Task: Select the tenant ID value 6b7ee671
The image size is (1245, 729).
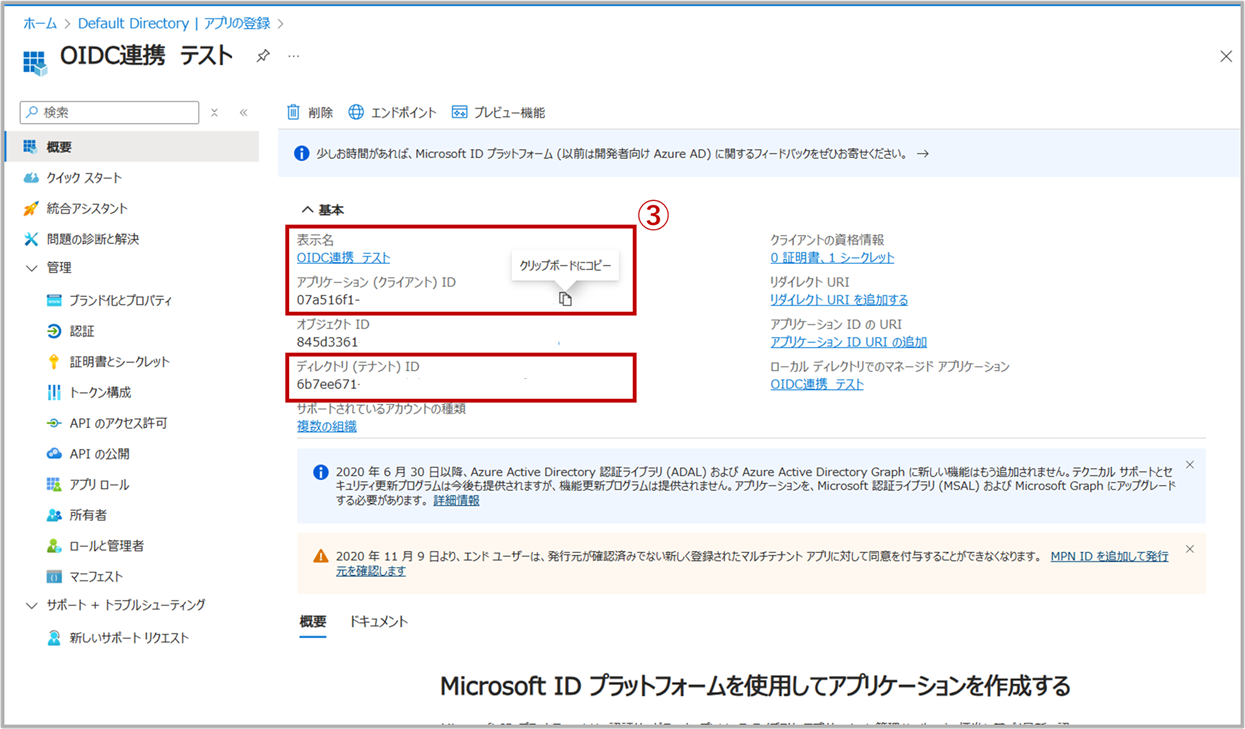Action: [x=328, y=384]
